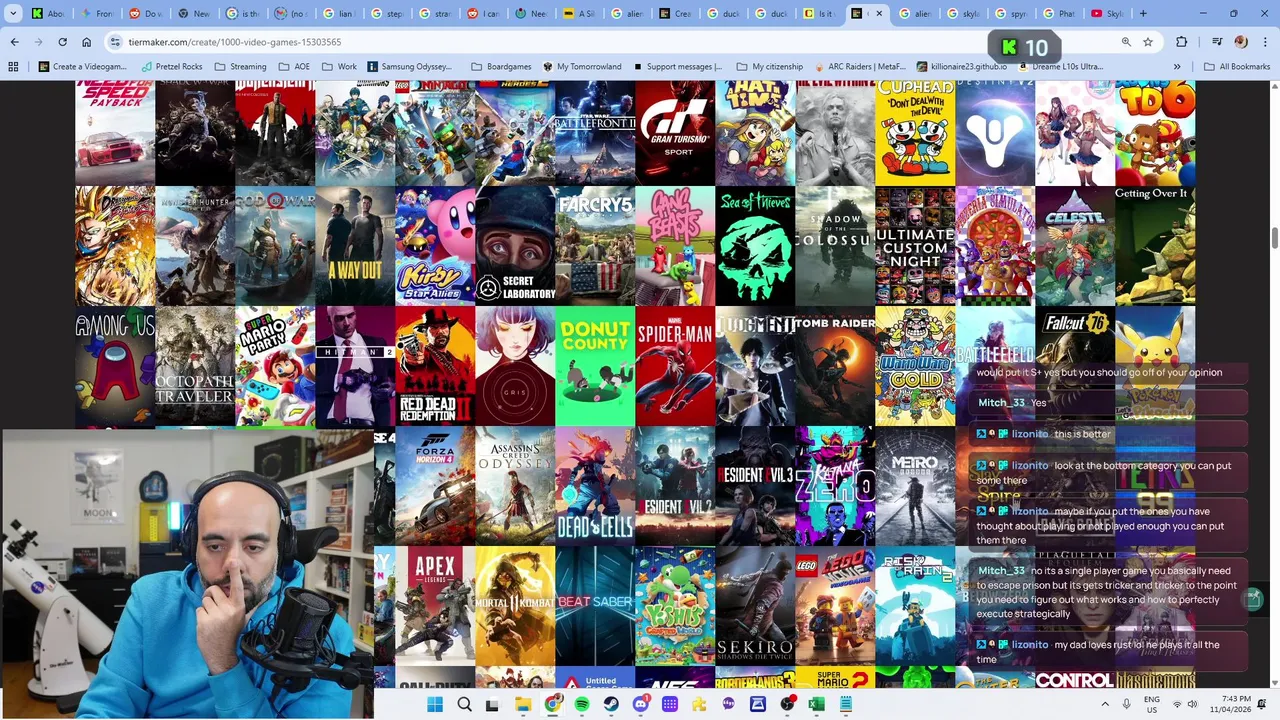
Task: Open the Boardgames bookmarks folder
Action: coord(501,67)
